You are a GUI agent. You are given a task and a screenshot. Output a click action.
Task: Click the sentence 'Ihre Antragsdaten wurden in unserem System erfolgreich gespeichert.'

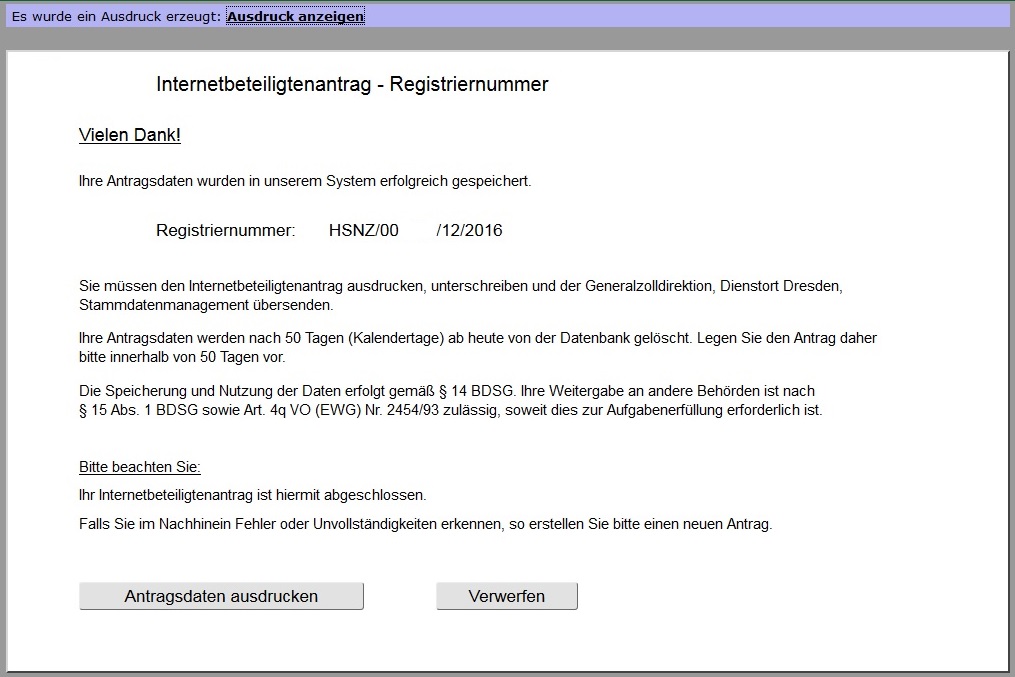tap(305, 181)
